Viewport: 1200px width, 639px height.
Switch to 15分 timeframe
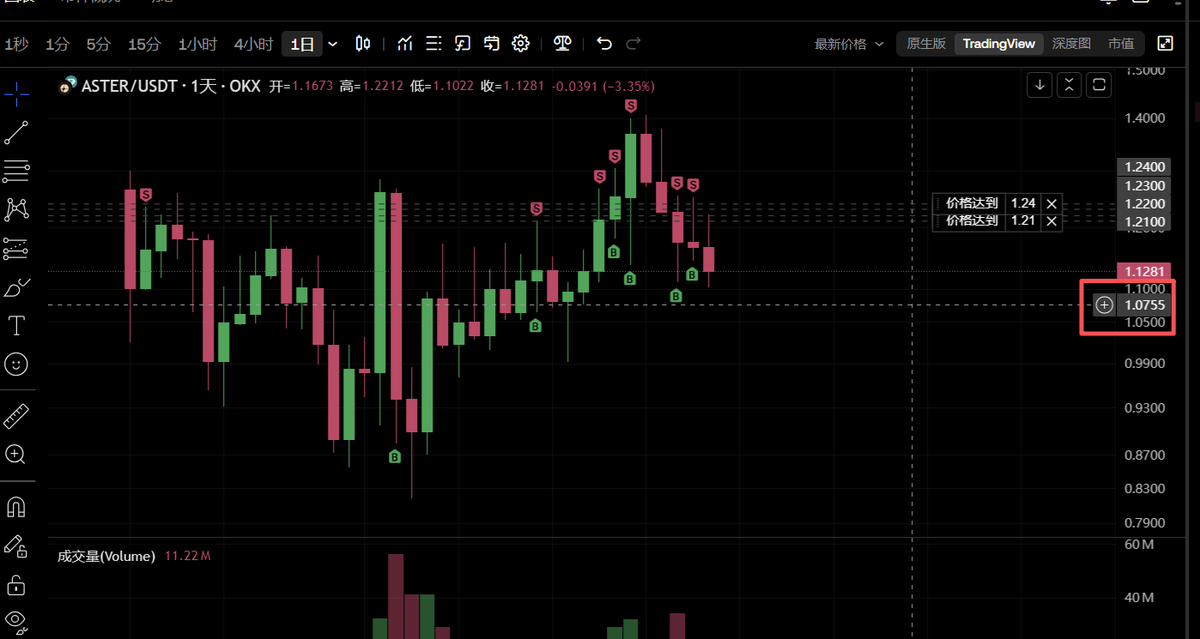point(144,44)
